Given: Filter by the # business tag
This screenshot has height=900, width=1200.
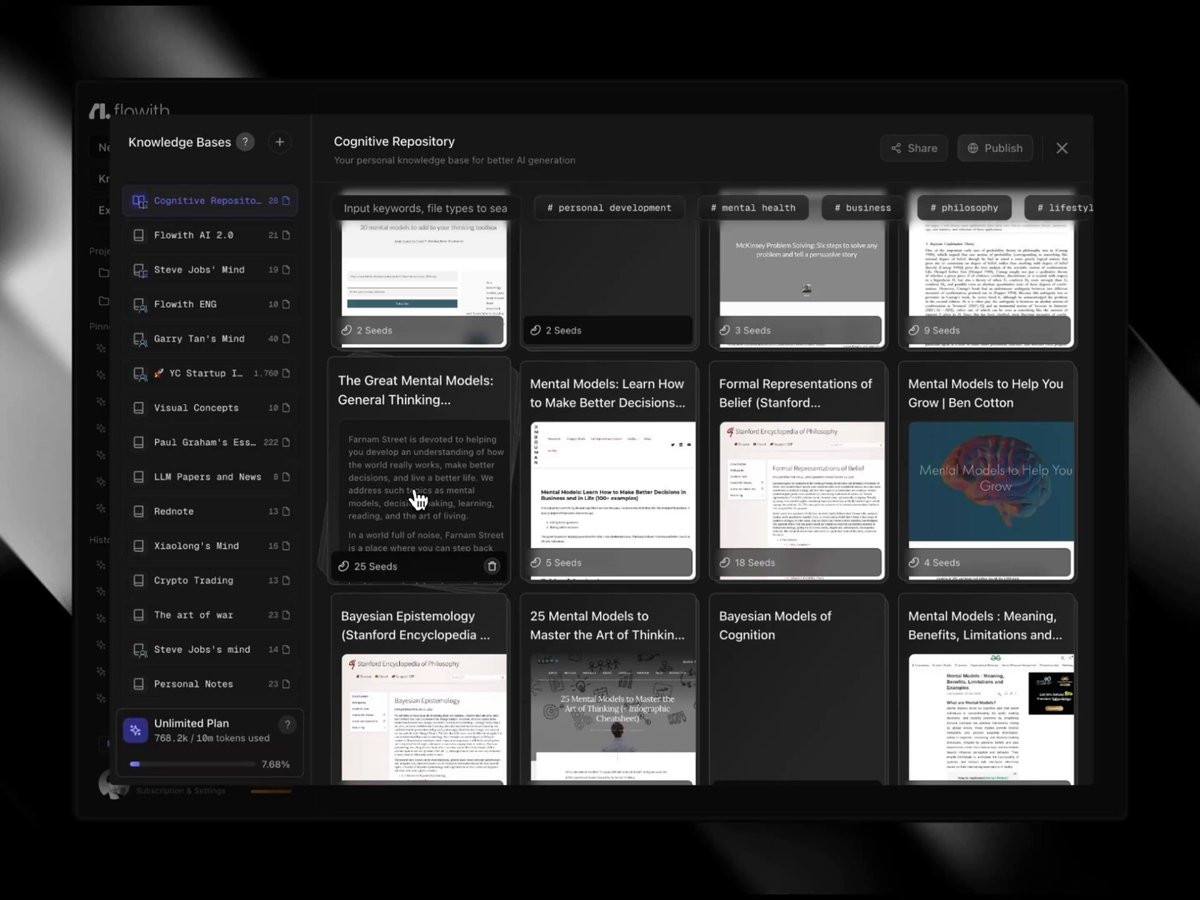Looking at the screenshot, I should 862,208.
